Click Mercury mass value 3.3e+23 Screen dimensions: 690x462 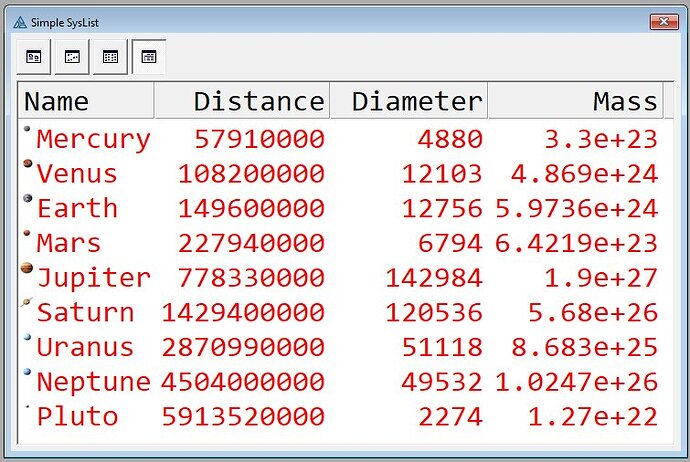pos(601,139)
